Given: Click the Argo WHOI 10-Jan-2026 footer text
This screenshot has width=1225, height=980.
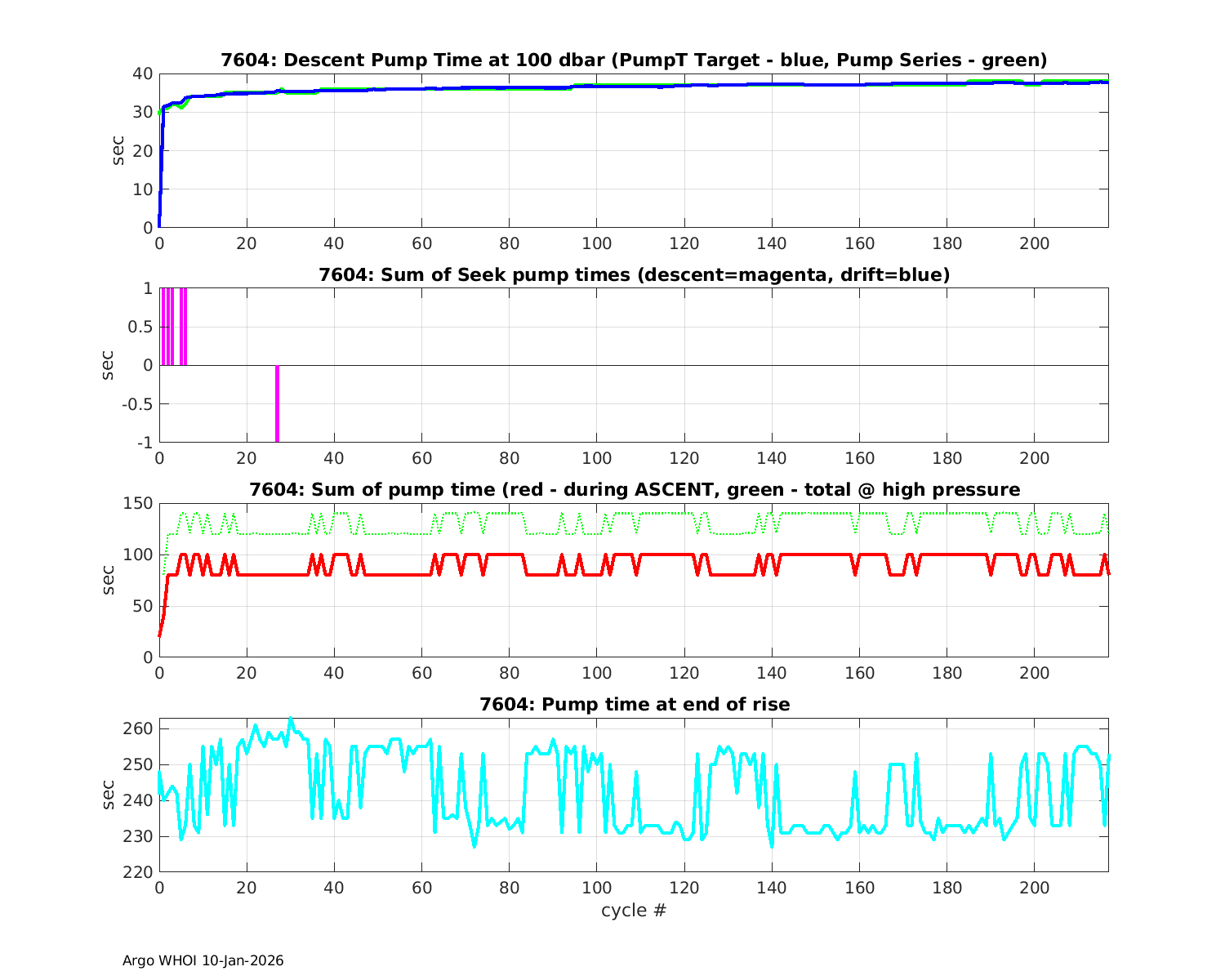Looking at the screenshot, I should [203, 960].
